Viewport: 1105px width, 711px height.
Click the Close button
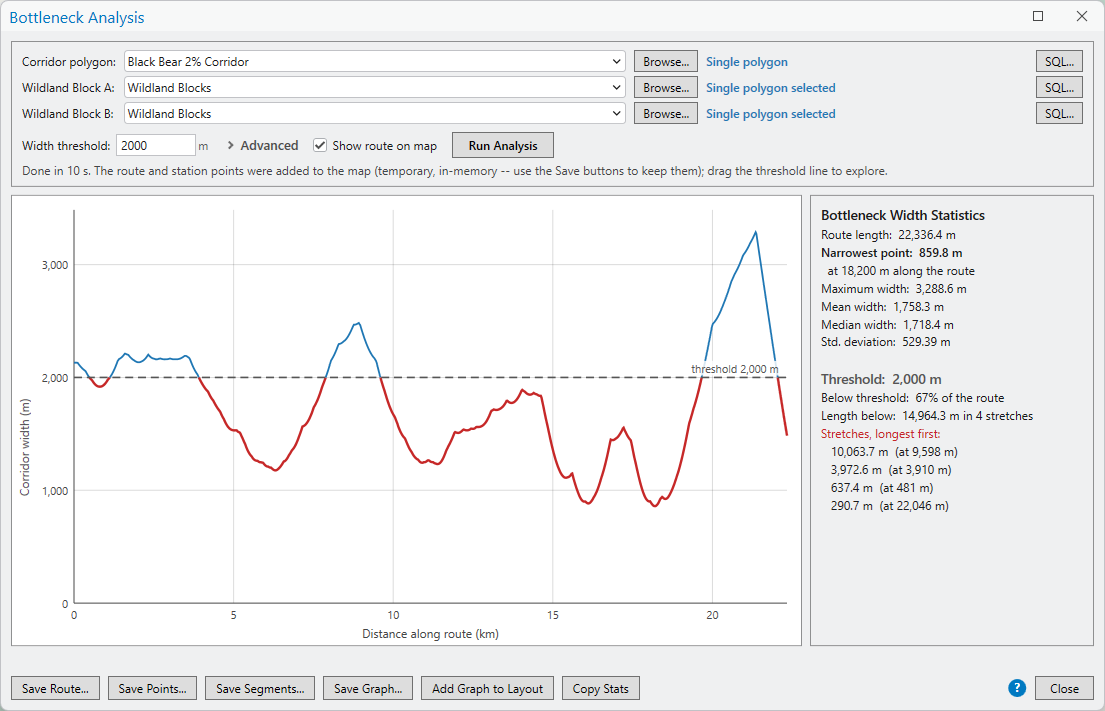click(1063, 688)
